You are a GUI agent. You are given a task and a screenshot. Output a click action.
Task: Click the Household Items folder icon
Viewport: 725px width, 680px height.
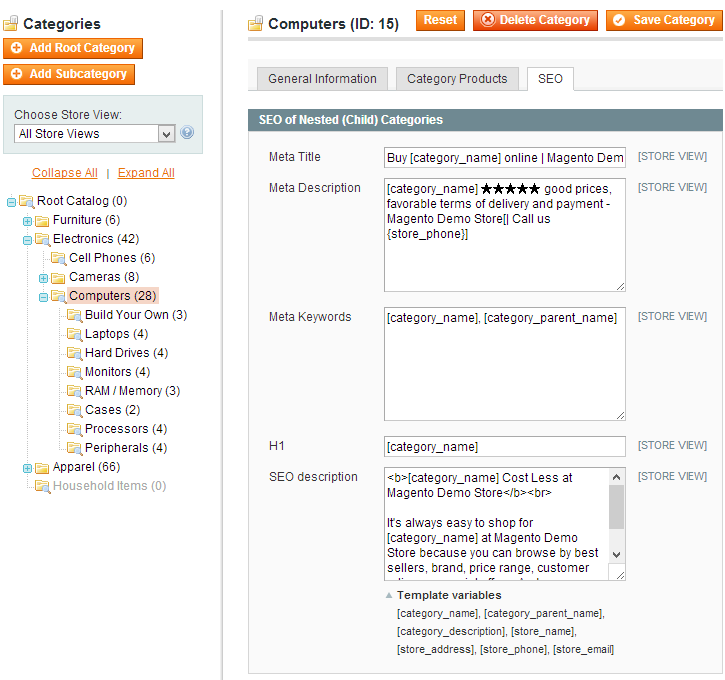43,486
